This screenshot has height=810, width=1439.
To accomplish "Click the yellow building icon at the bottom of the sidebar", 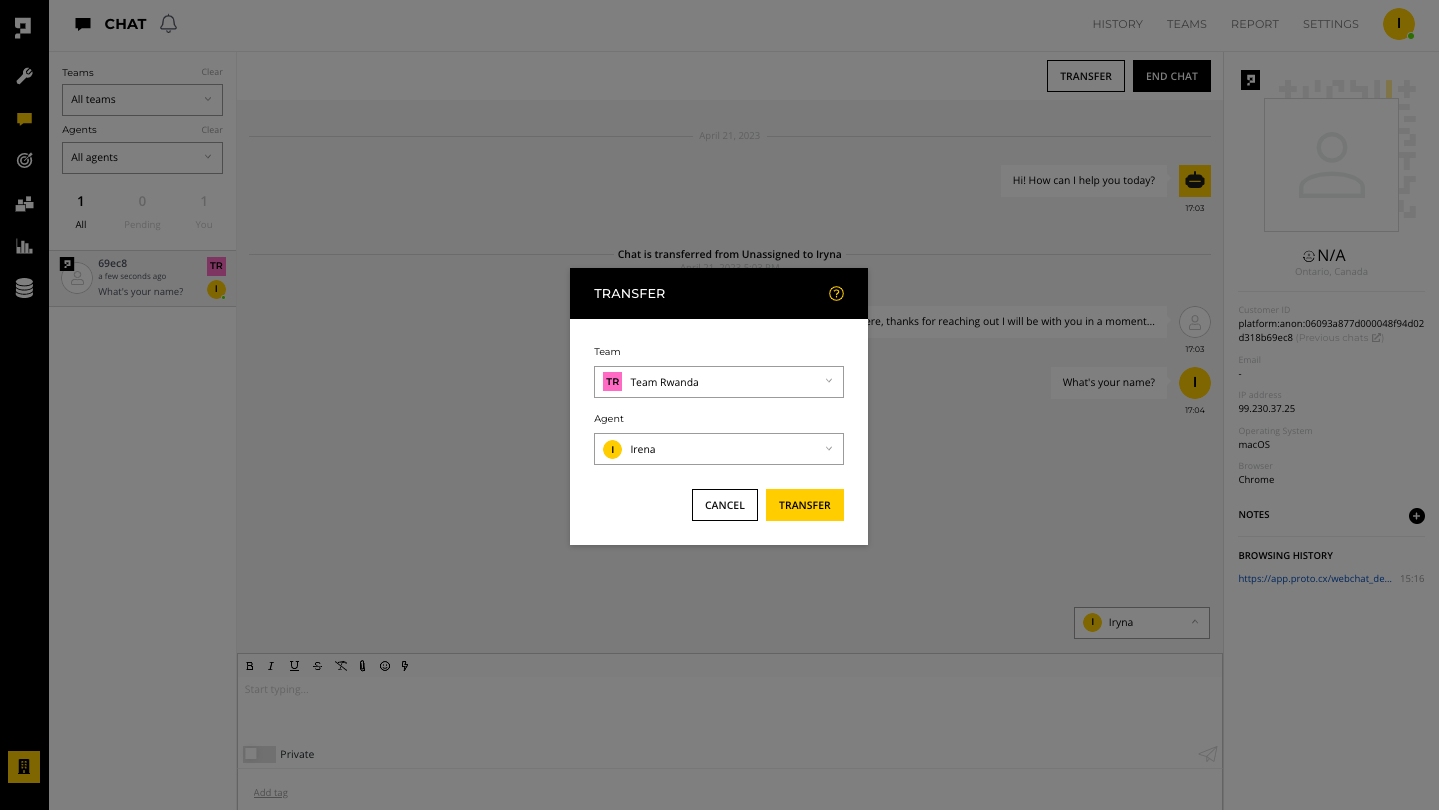I will click(24, 767).
